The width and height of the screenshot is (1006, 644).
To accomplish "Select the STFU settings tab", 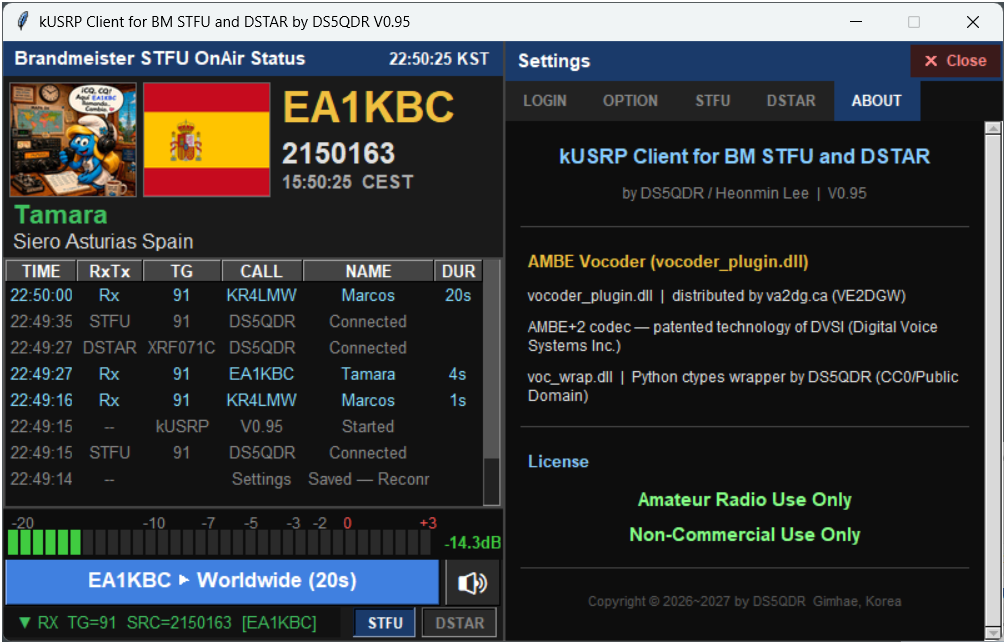I will [713, 101].
